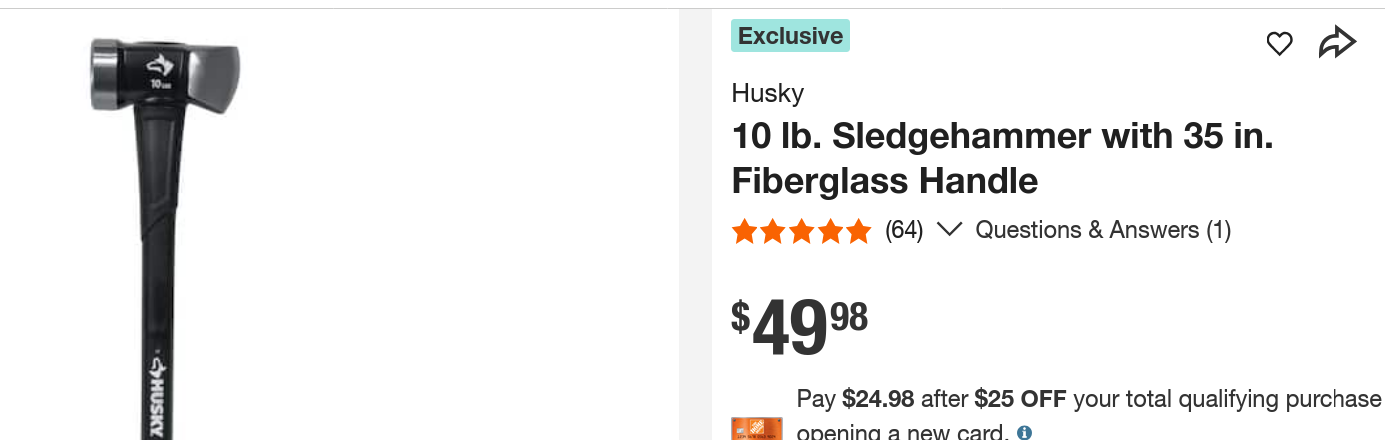
Task: Click the first orange rating star
Action: (744, 232)
